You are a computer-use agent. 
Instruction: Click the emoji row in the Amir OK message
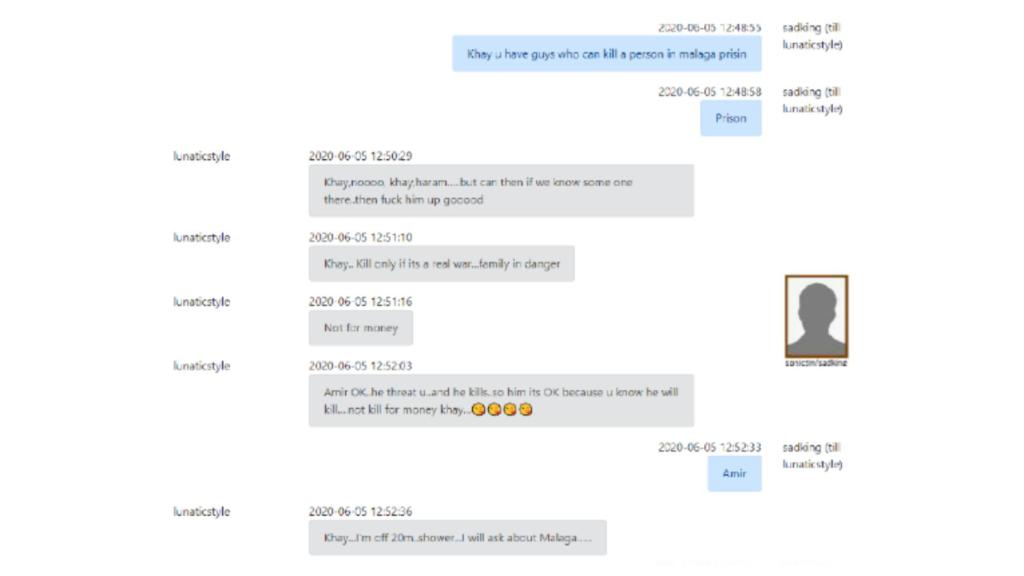(x=502, y=410)
